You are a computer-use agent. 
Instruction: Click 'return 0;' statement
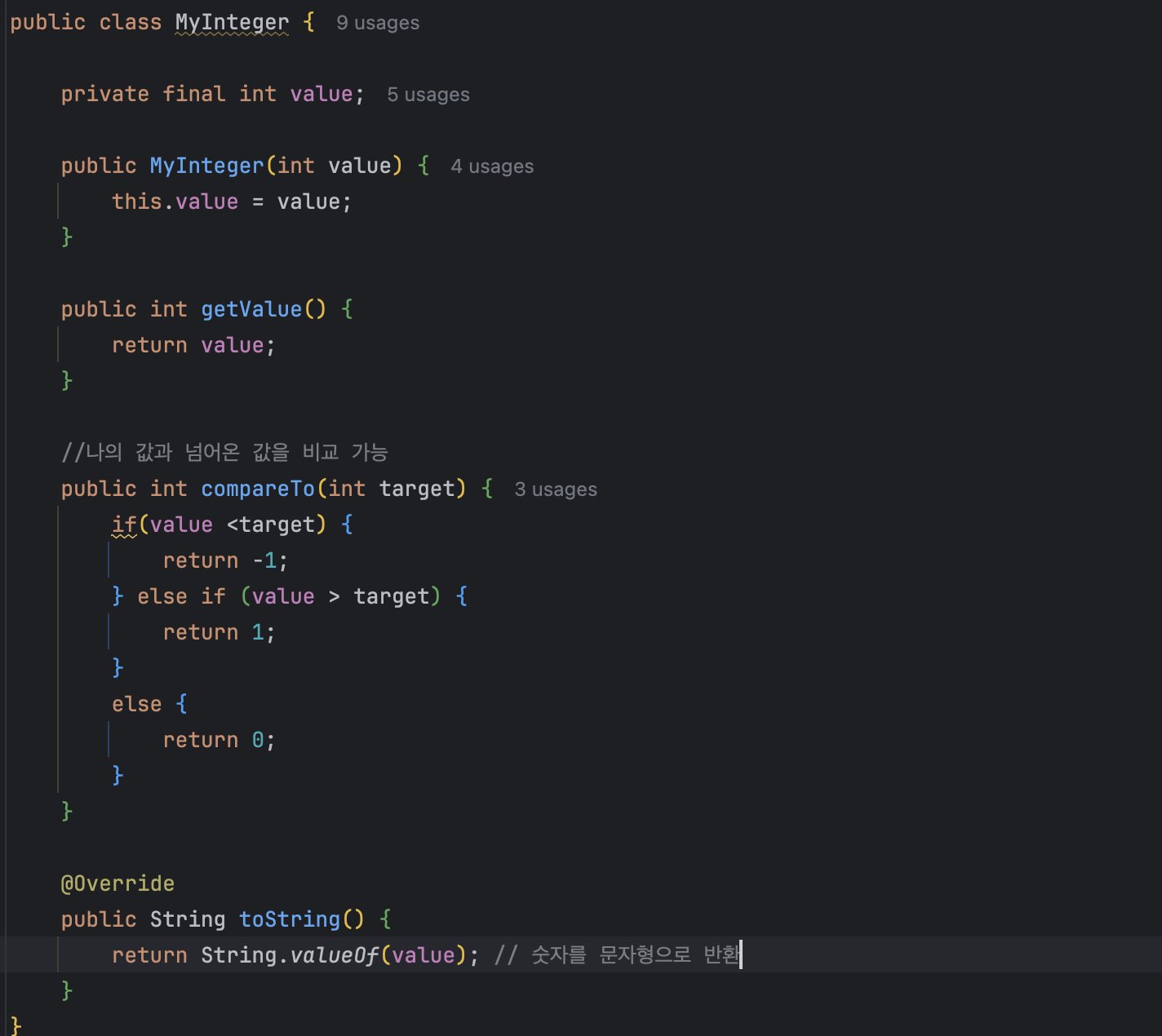[220, 740]
